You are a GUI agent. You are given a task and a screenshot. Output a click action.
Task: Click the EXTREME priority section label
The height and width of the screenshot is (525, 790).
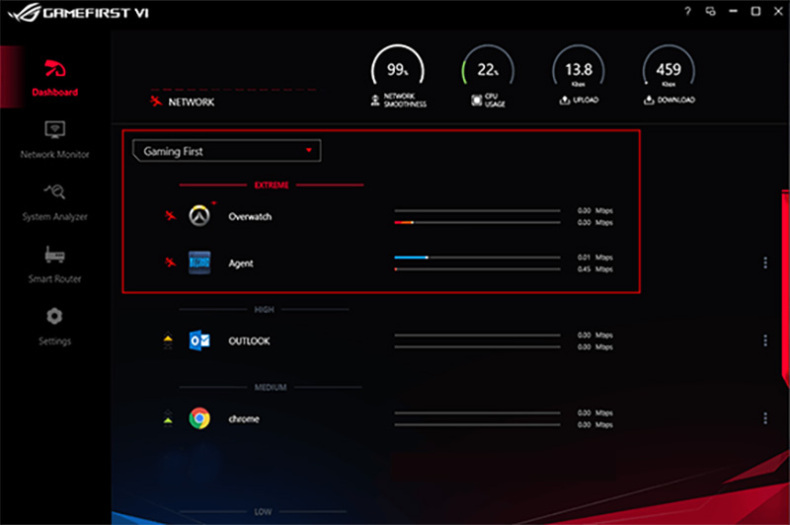tap(272, 185)
